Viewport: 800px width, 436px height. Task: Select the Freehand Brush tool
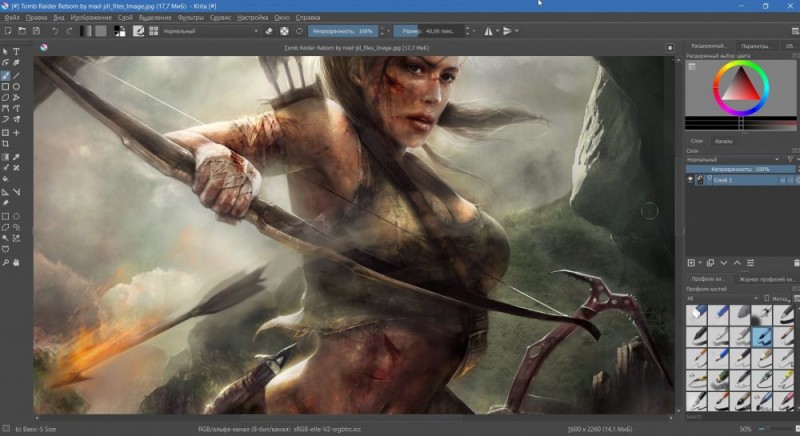(x=5, y=75)
